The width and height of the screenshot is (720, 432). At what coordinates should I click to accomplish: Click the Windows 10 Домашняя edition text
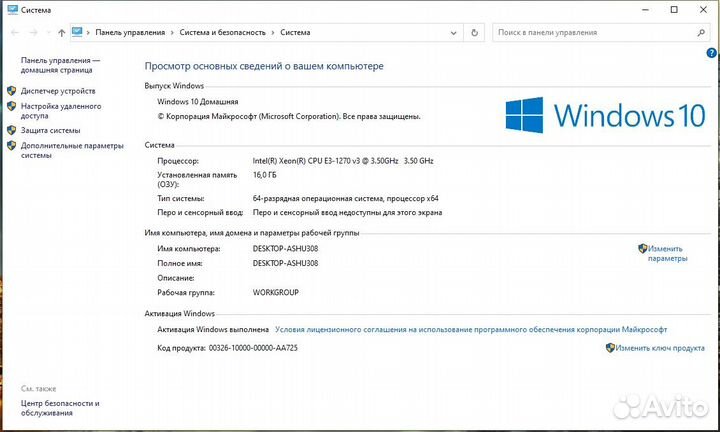click(x=197, y=101)
